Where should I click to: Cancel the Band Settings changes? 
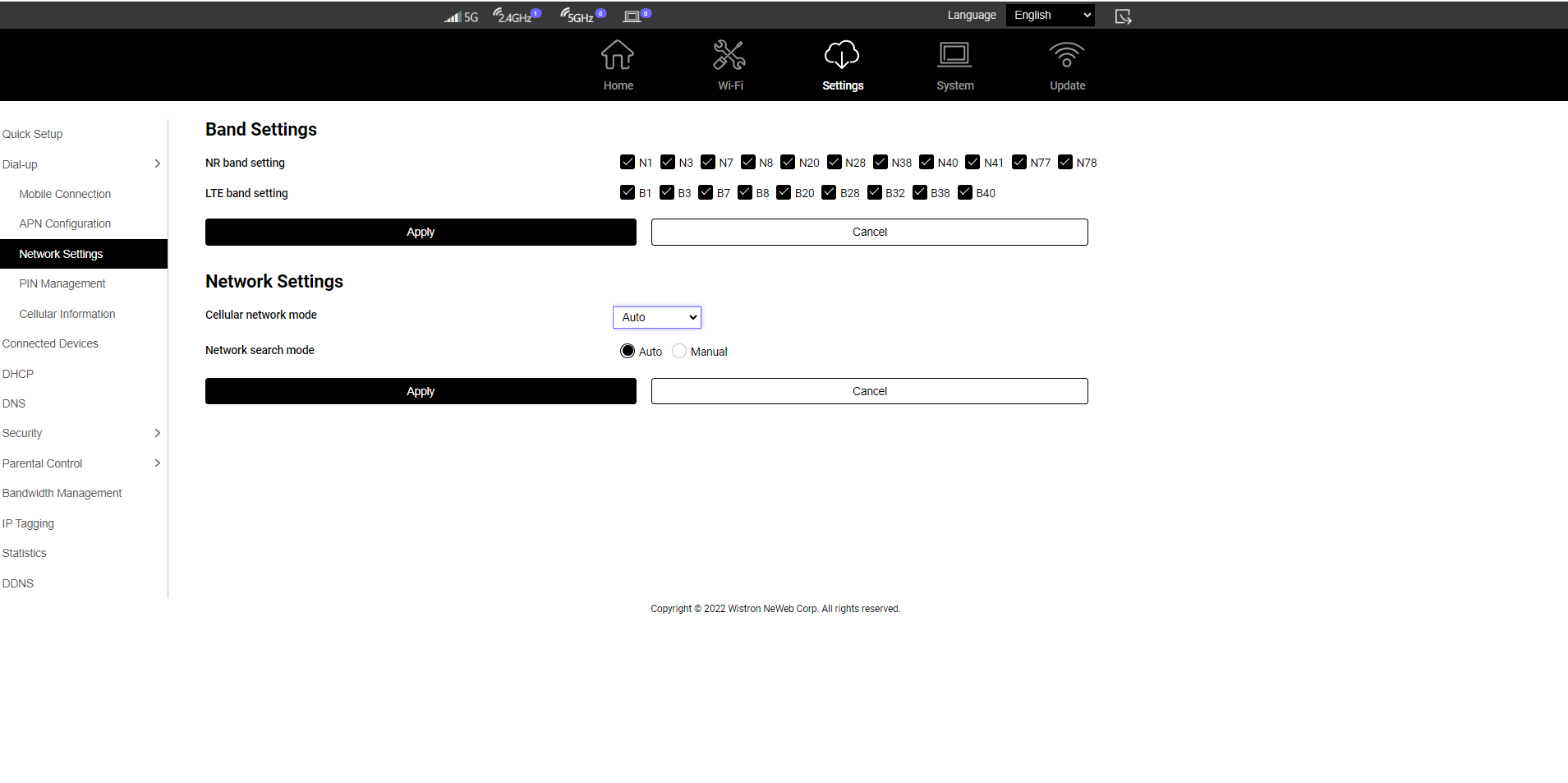tap(870, 232)
